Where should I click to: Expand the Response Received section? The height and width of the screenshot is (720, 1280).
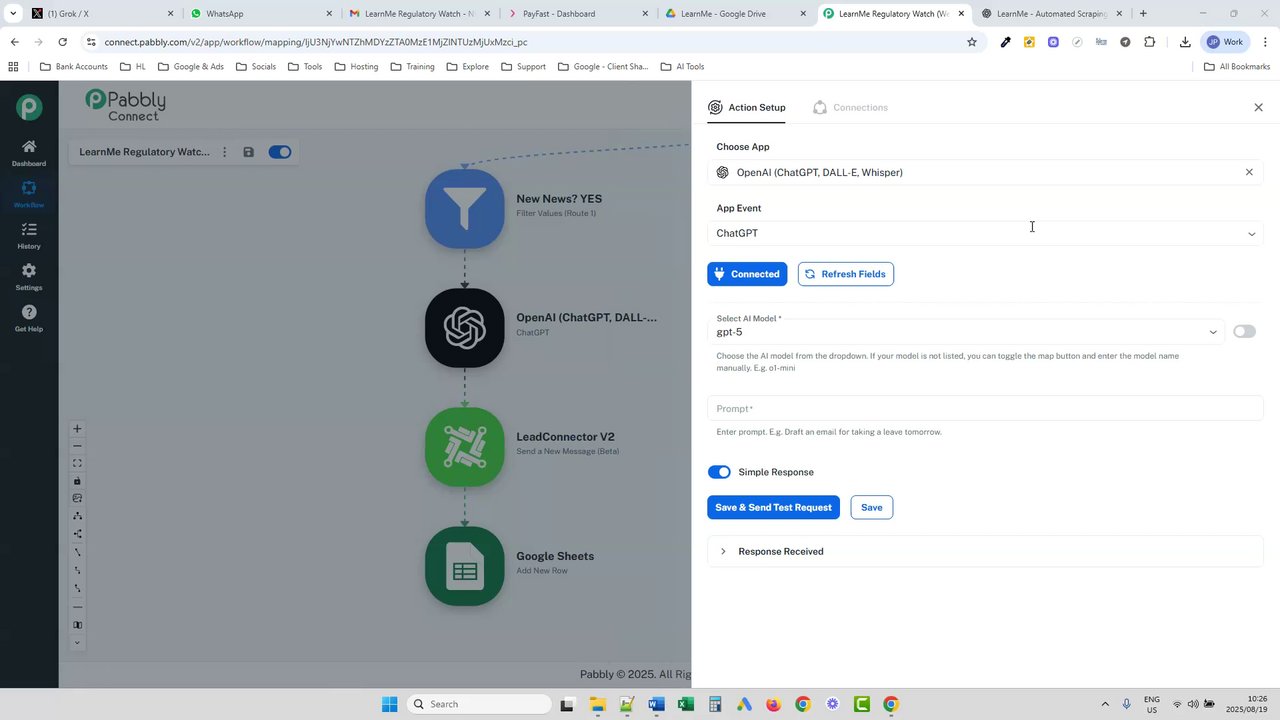tap(985, 551)
